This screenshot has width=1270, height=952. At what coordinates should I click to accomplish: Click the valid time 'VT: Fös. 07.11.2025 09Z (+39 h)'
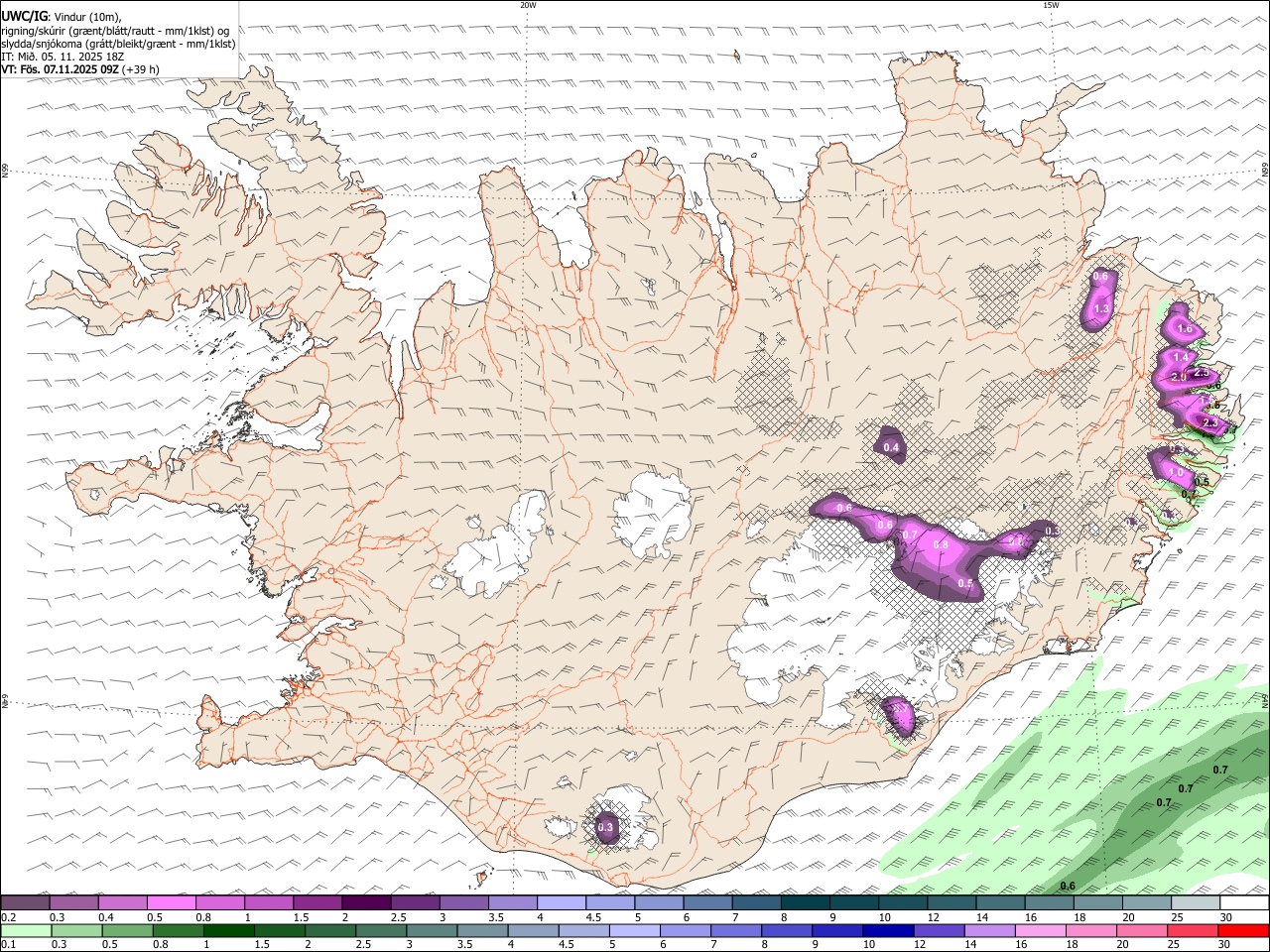click(x=79, y=69)
